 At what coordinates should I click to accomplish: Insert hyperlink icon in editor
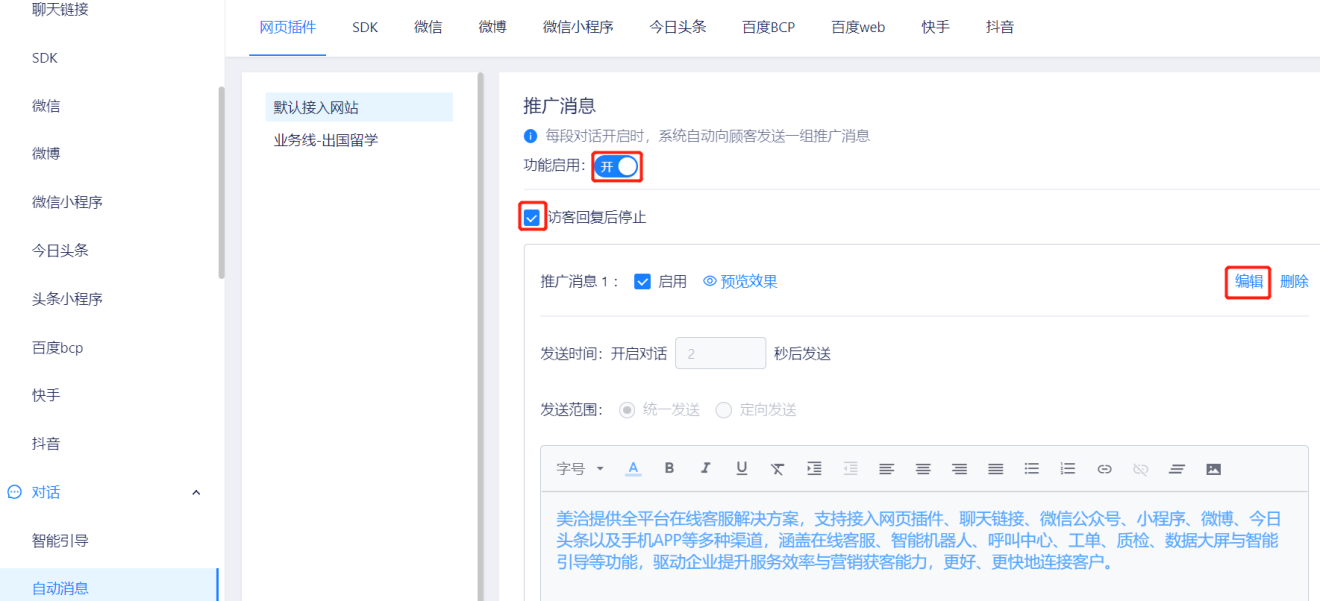tap(1104, 468)
